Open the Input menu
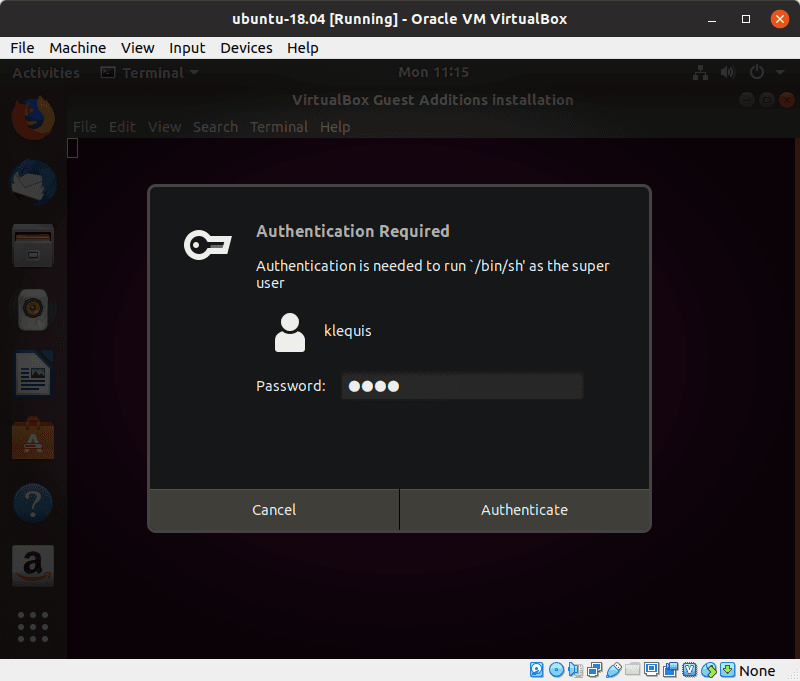 click(187, 48)
